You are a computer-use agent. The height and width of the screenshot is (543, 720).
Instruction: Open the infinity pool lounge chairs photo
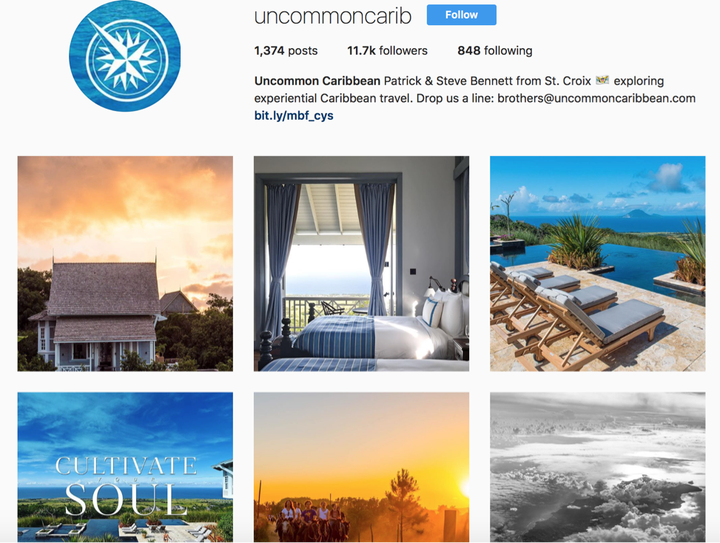(597, 263)
